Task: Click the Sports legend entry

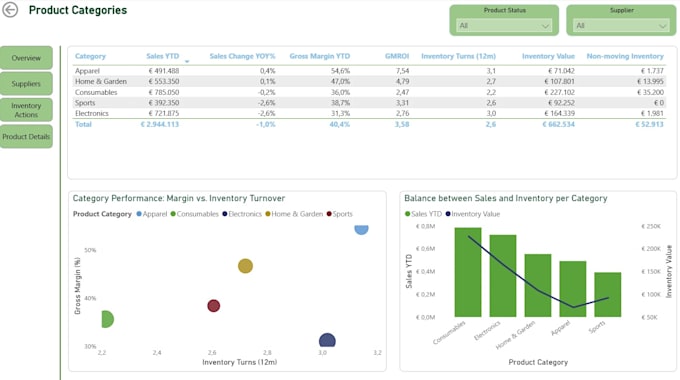Action: pyautogui.click(x=340, y=214)
